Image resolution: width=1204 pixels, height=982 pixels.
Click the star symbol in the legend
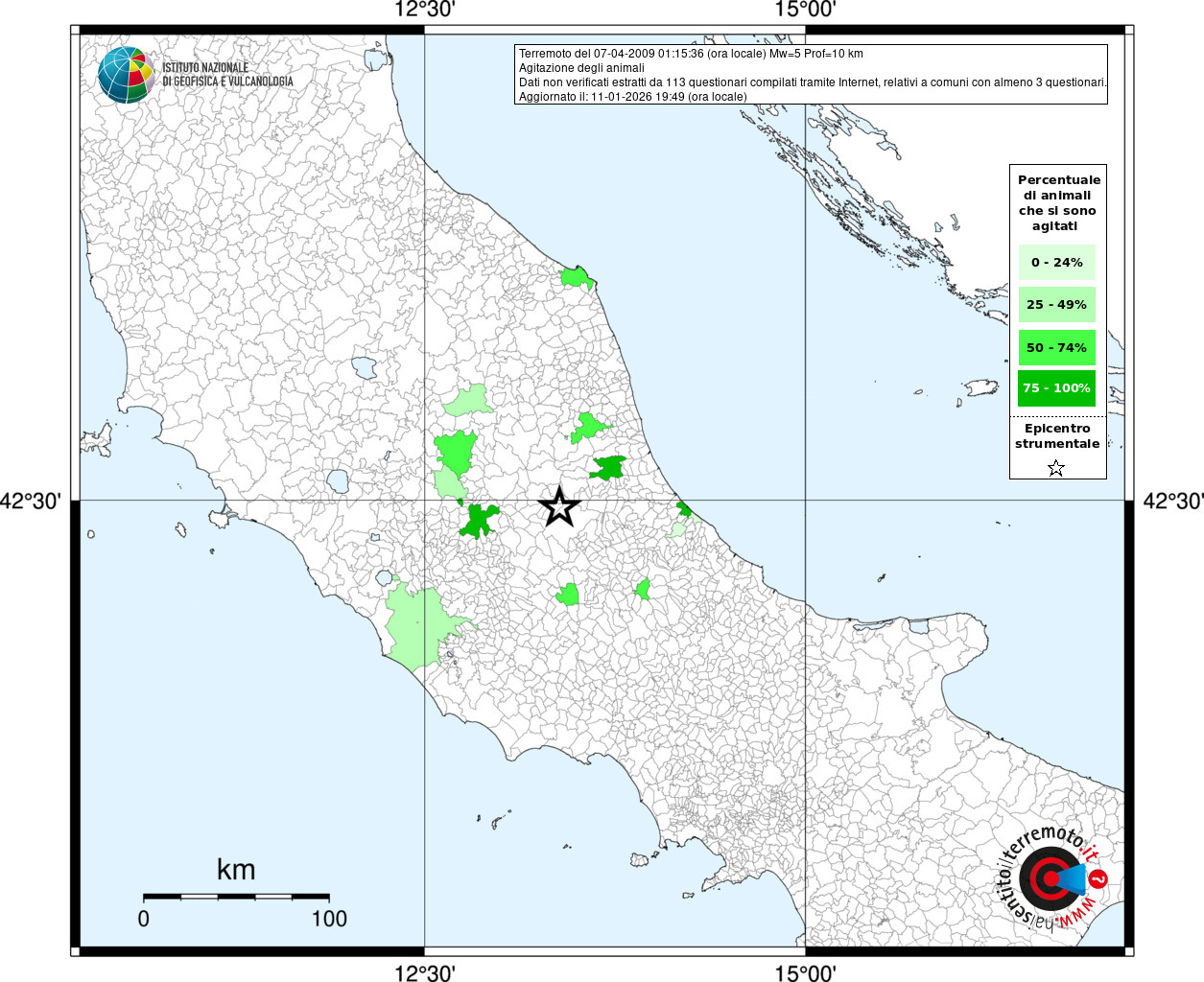(1056, 468)
